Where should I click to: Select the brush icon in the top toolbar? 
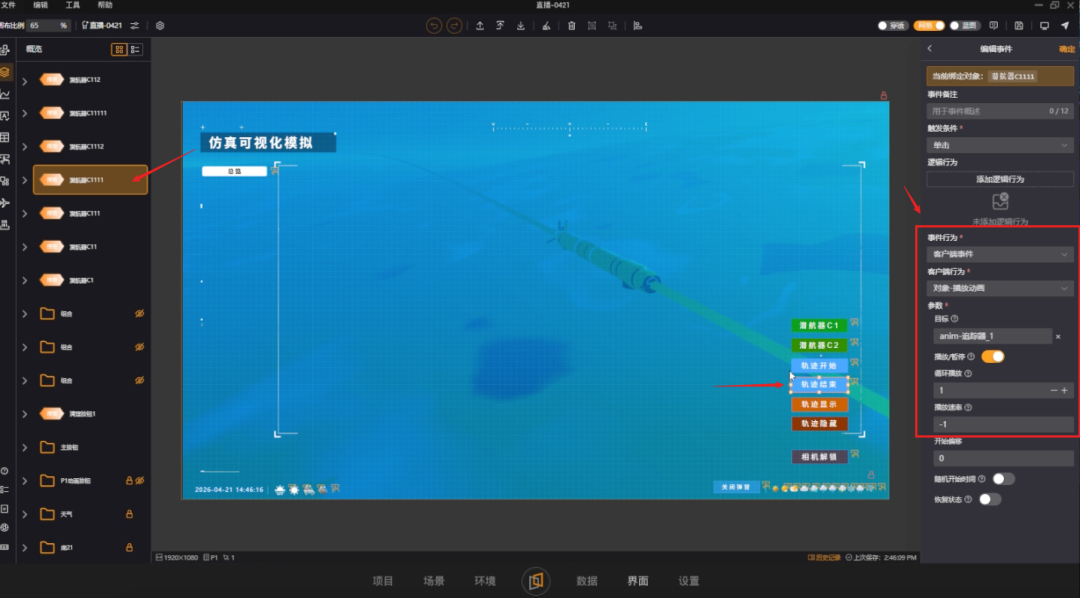(547, 26)
